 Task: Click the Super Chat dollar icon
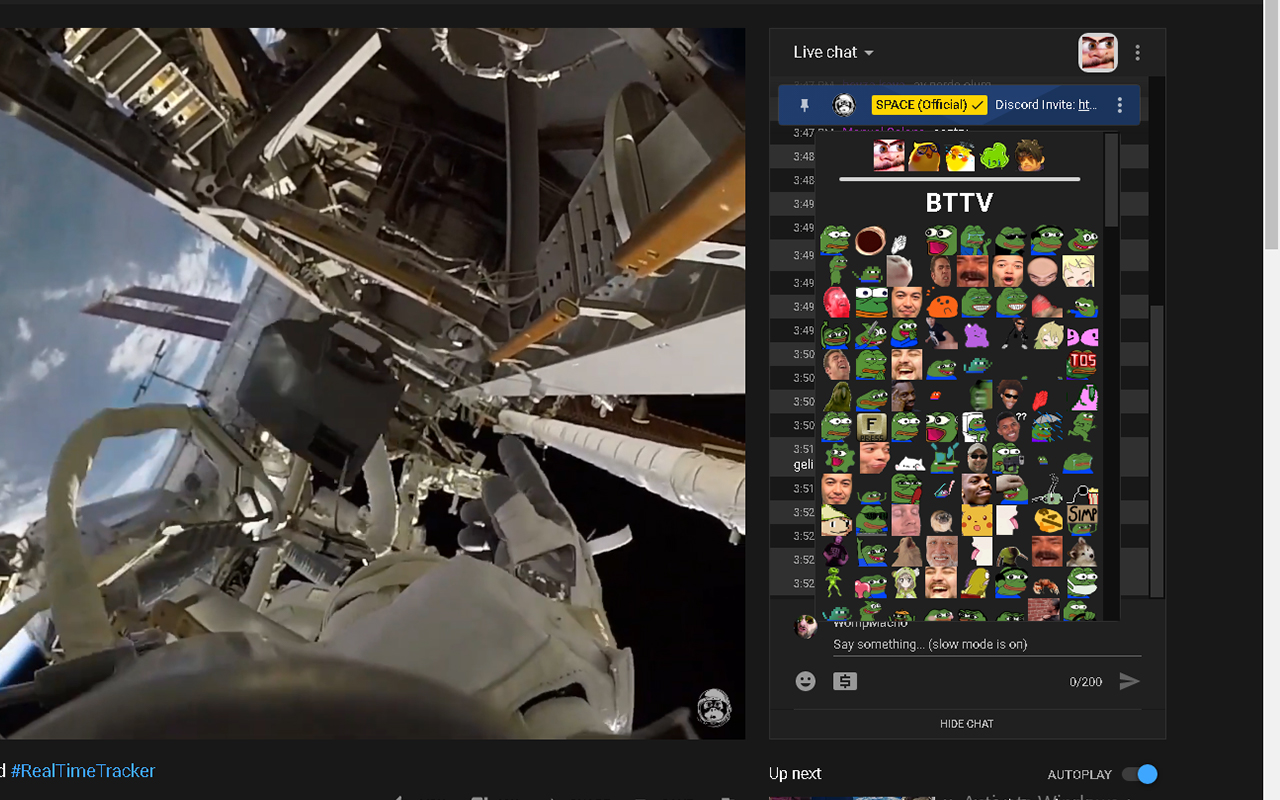(x=845, y=681)
